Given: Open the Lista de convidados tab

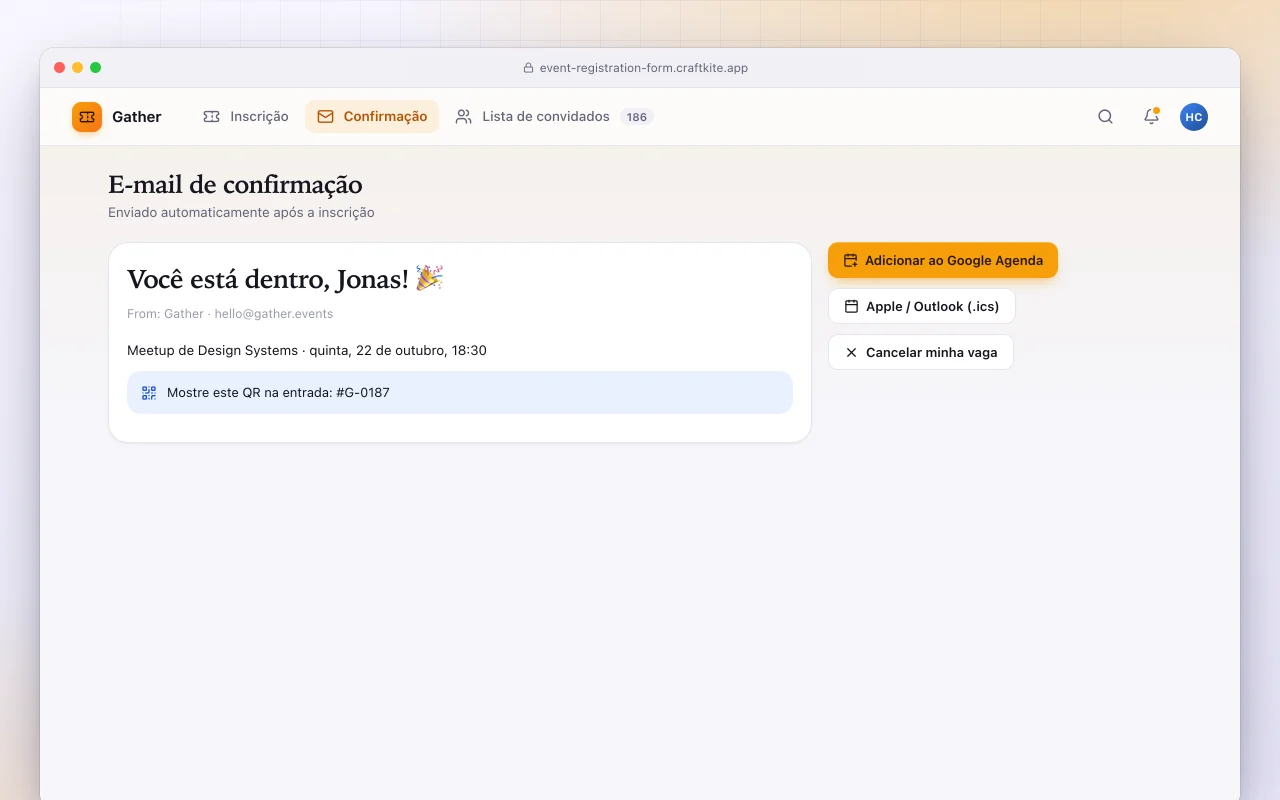Looking at the screenshot, I should pos(553,117).
